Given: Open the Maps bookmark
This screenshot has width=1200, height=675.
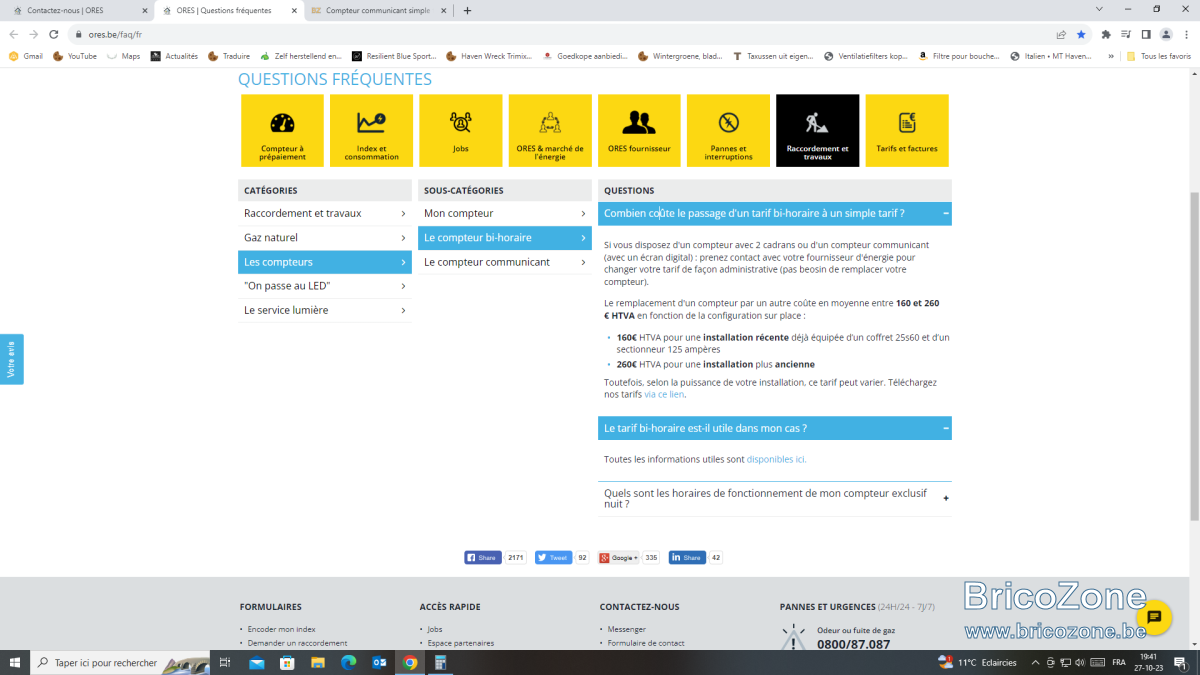Looking at the screenshot, I should tap(123, 56).
